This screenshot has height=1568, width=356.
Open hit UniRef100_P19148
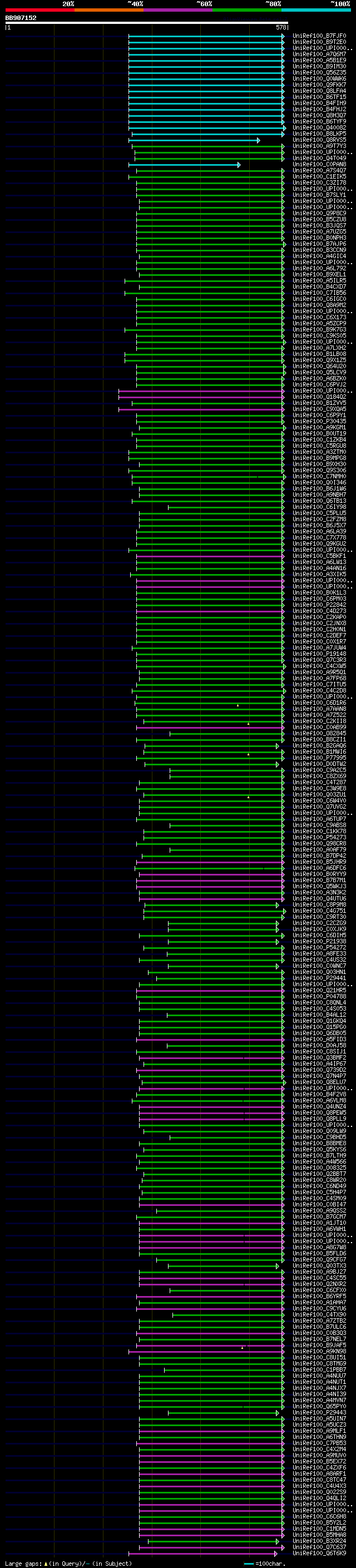click(x=319, y=654)
